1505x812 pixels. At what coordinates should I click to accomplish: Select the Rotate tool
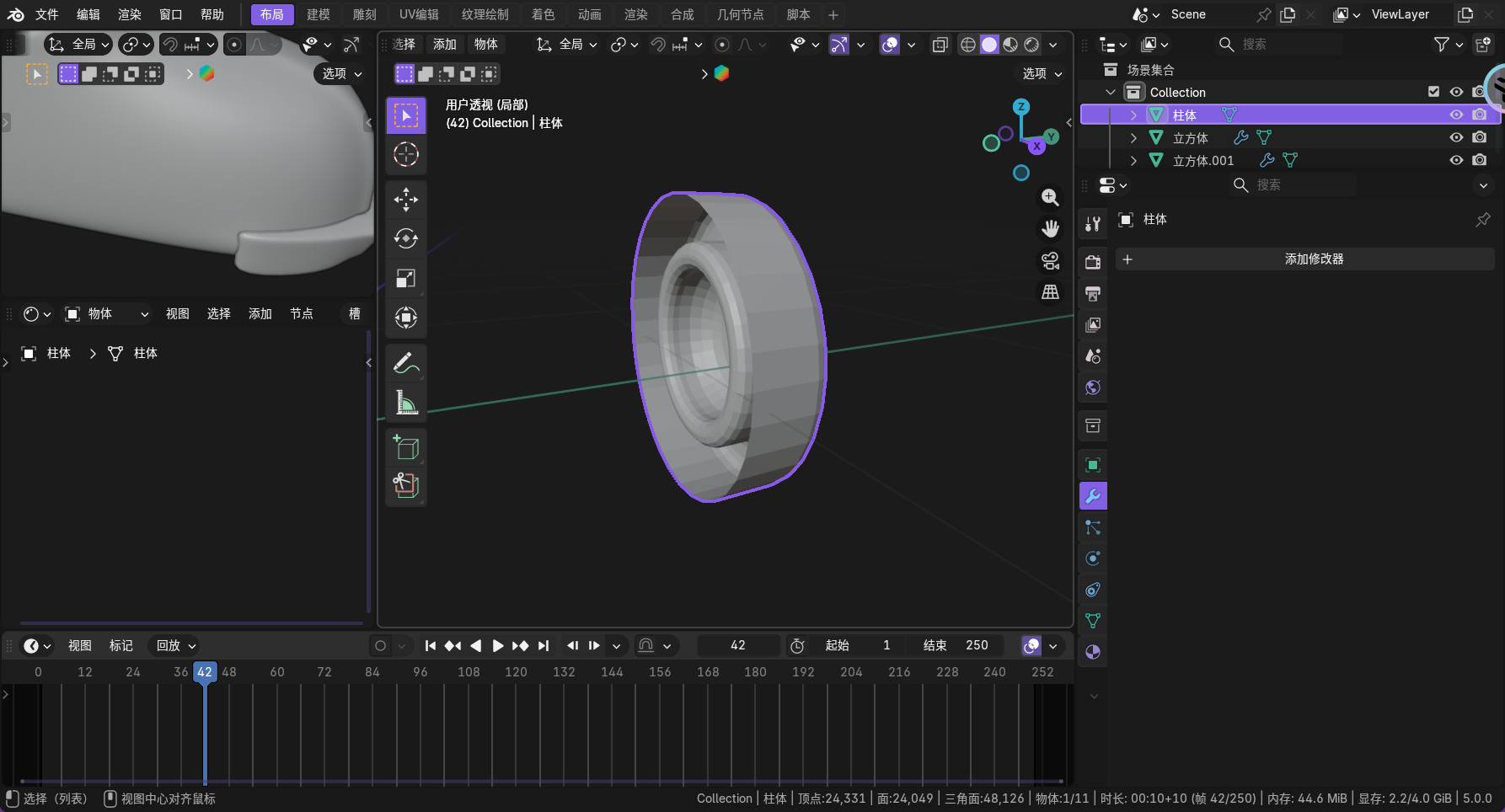405,239
